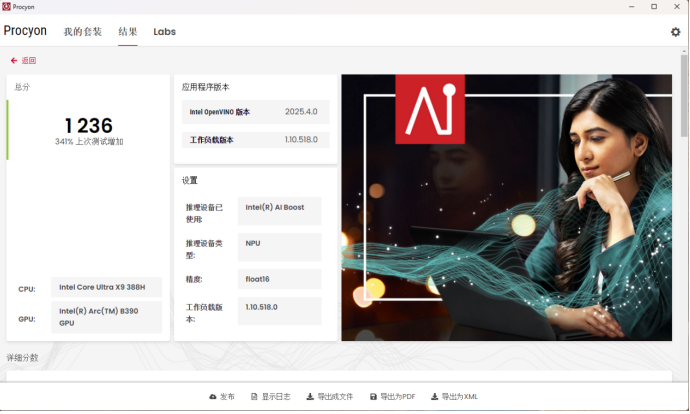The width and height of the screenshot is (690, 414).
Task: Click 导出成文件 to export as file
Action: click(329, 397)
